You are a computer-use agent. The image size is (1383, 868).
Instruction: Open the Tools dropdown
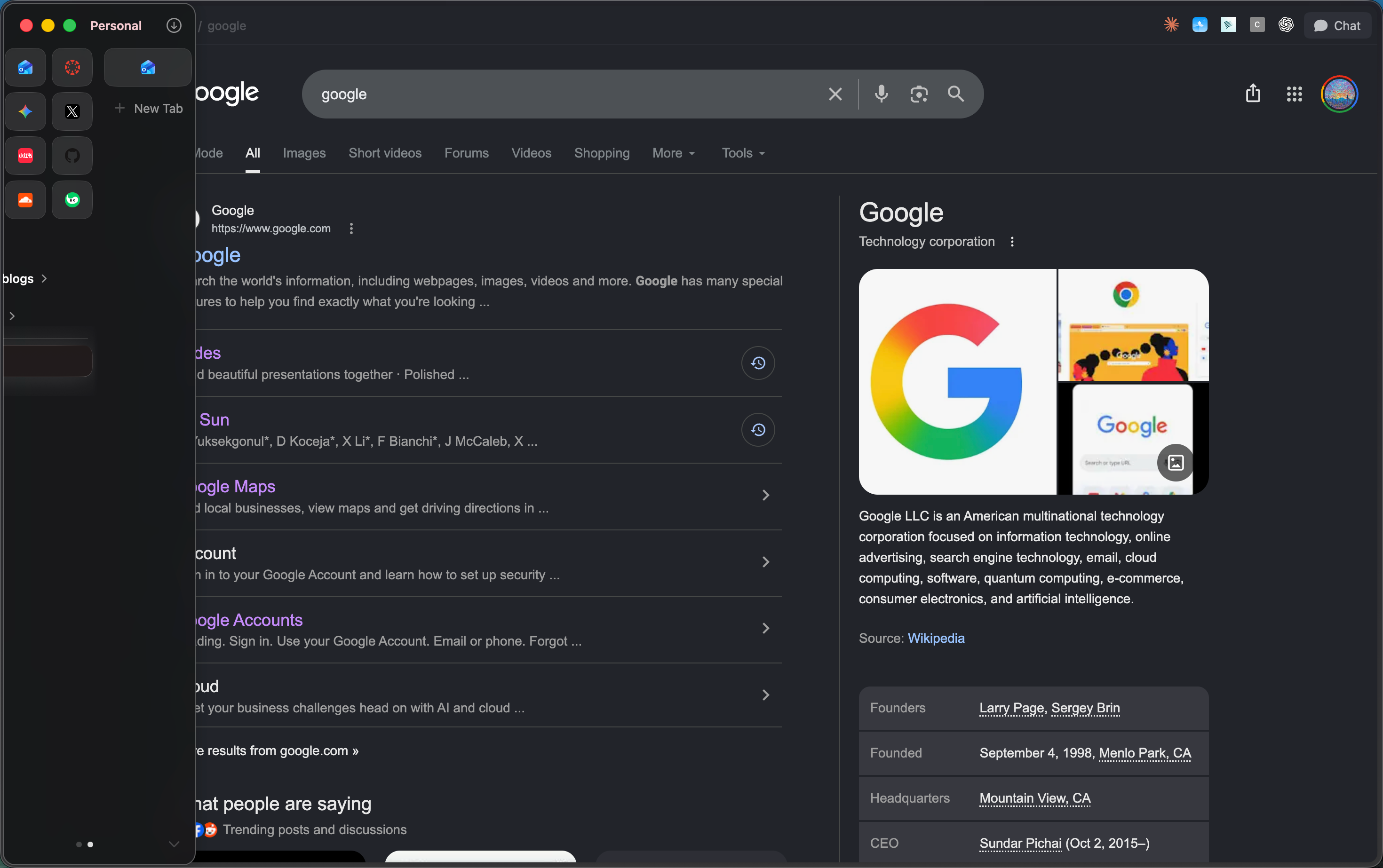(744, 153)
